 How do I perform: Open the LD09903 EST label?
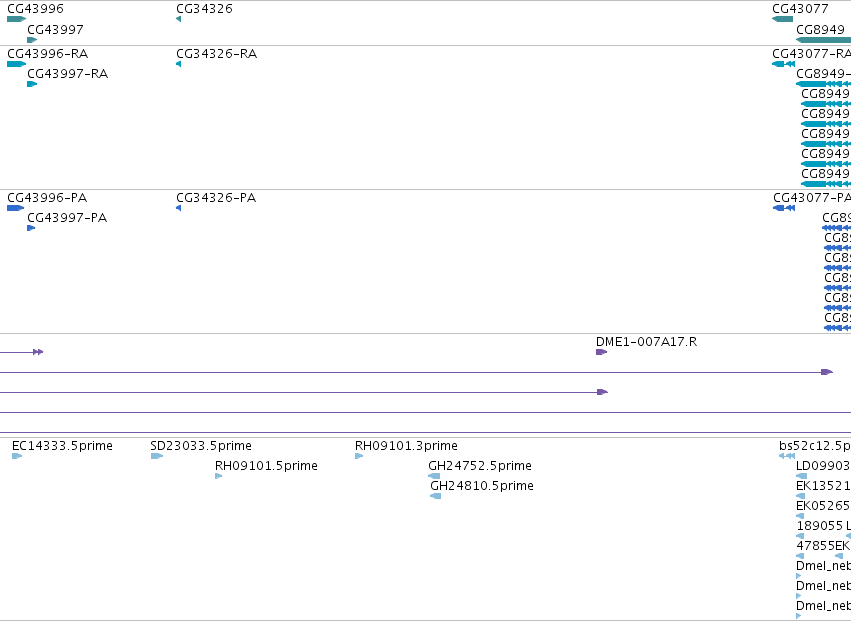(x=823, y=466)
